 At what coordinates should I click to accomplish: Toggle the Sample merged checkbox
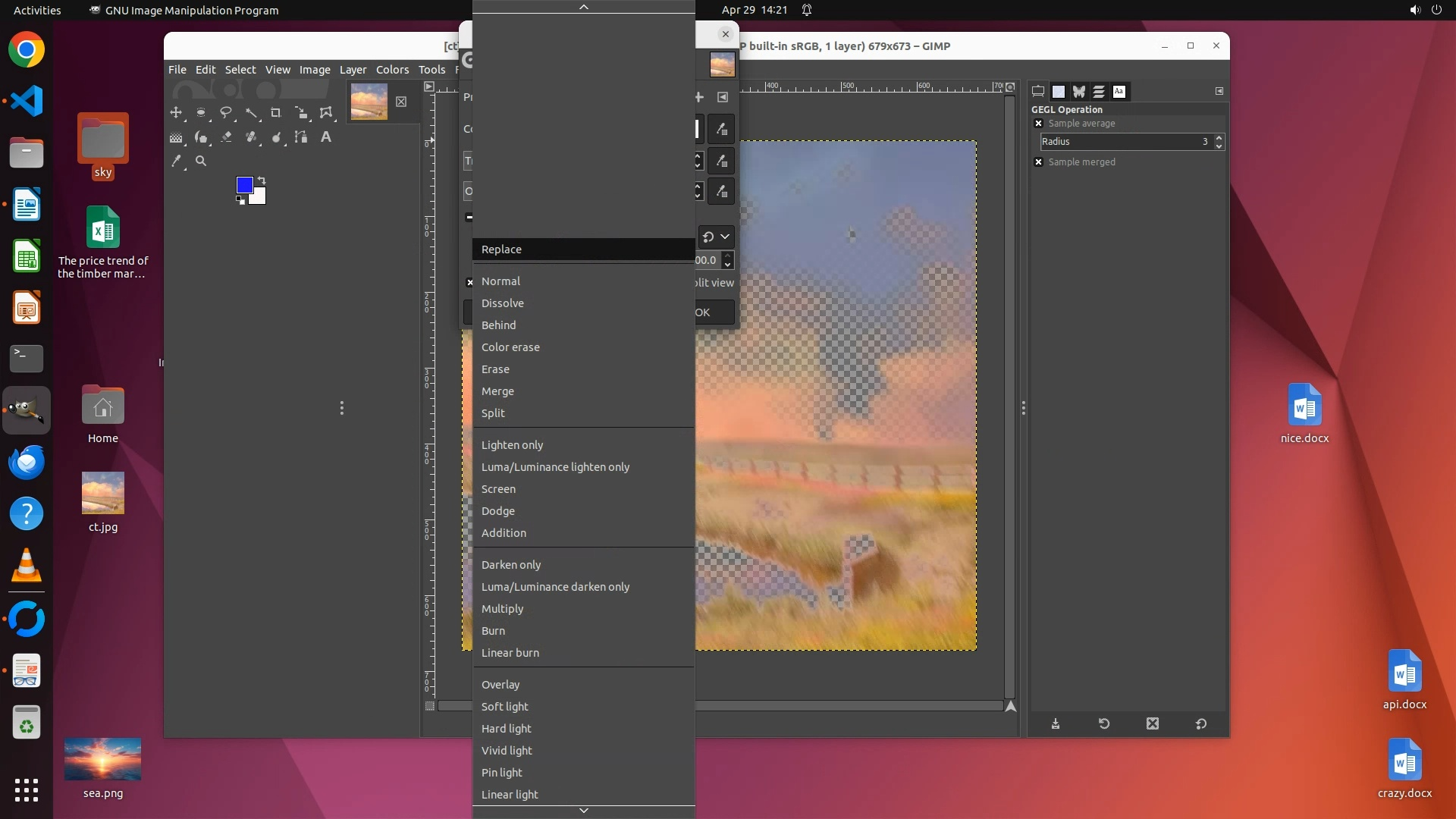[x=1038, y=162]
